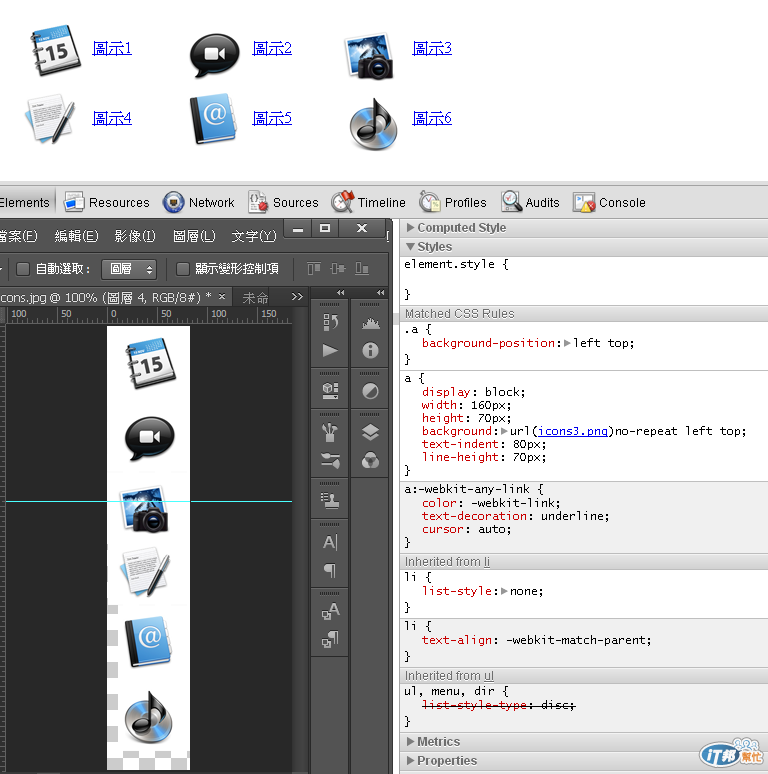The image size is (768, 774).
Task: Switch to the Timeline tab
Action: (x=368, y=202)
